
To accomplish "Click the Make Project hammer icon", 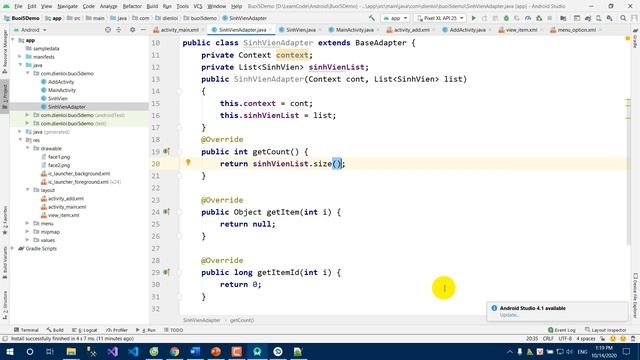I will click(x=371, y=18).
